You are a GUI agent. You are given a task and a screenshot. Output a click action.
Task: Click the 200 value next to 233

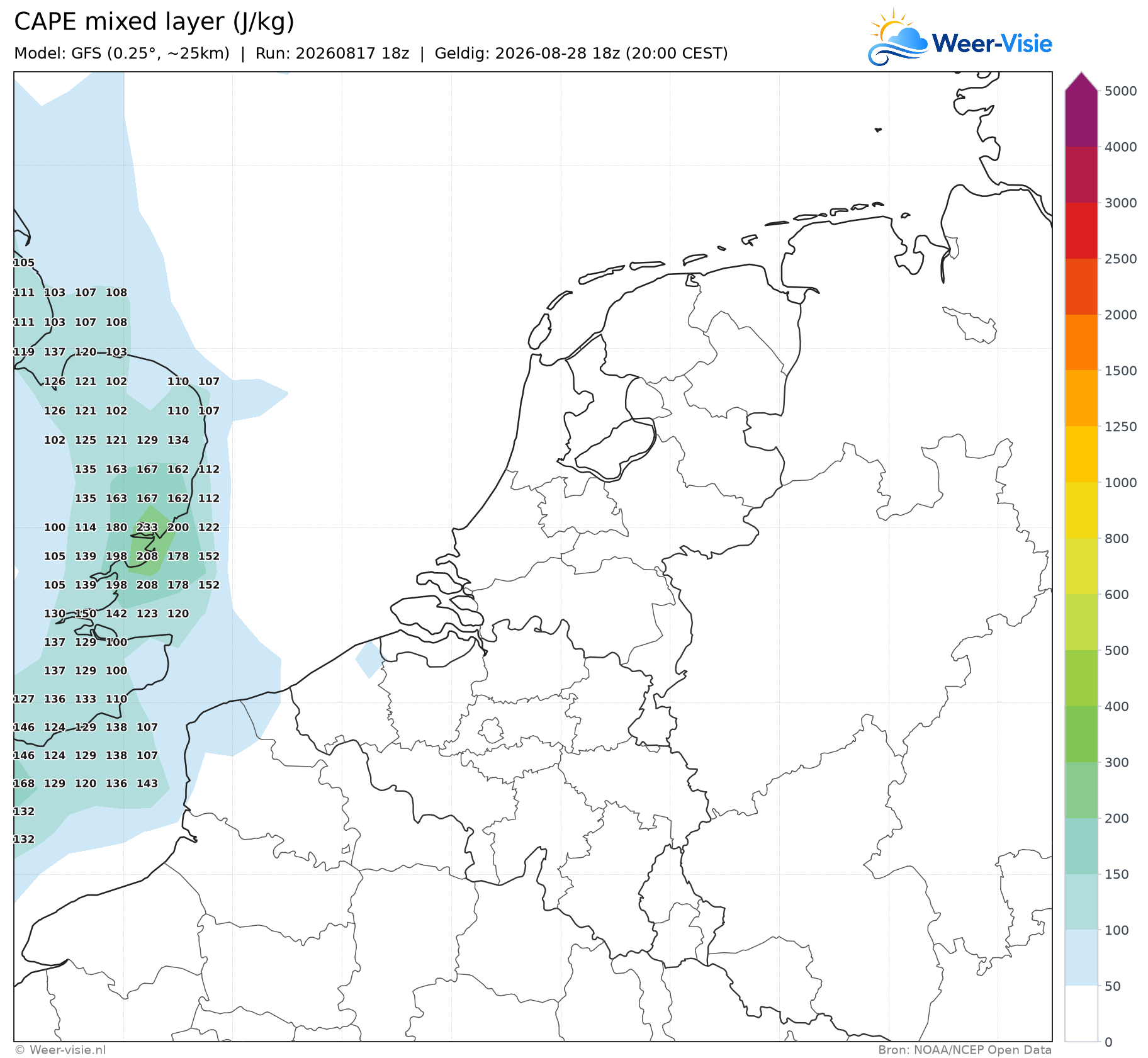tap(178, 527)
